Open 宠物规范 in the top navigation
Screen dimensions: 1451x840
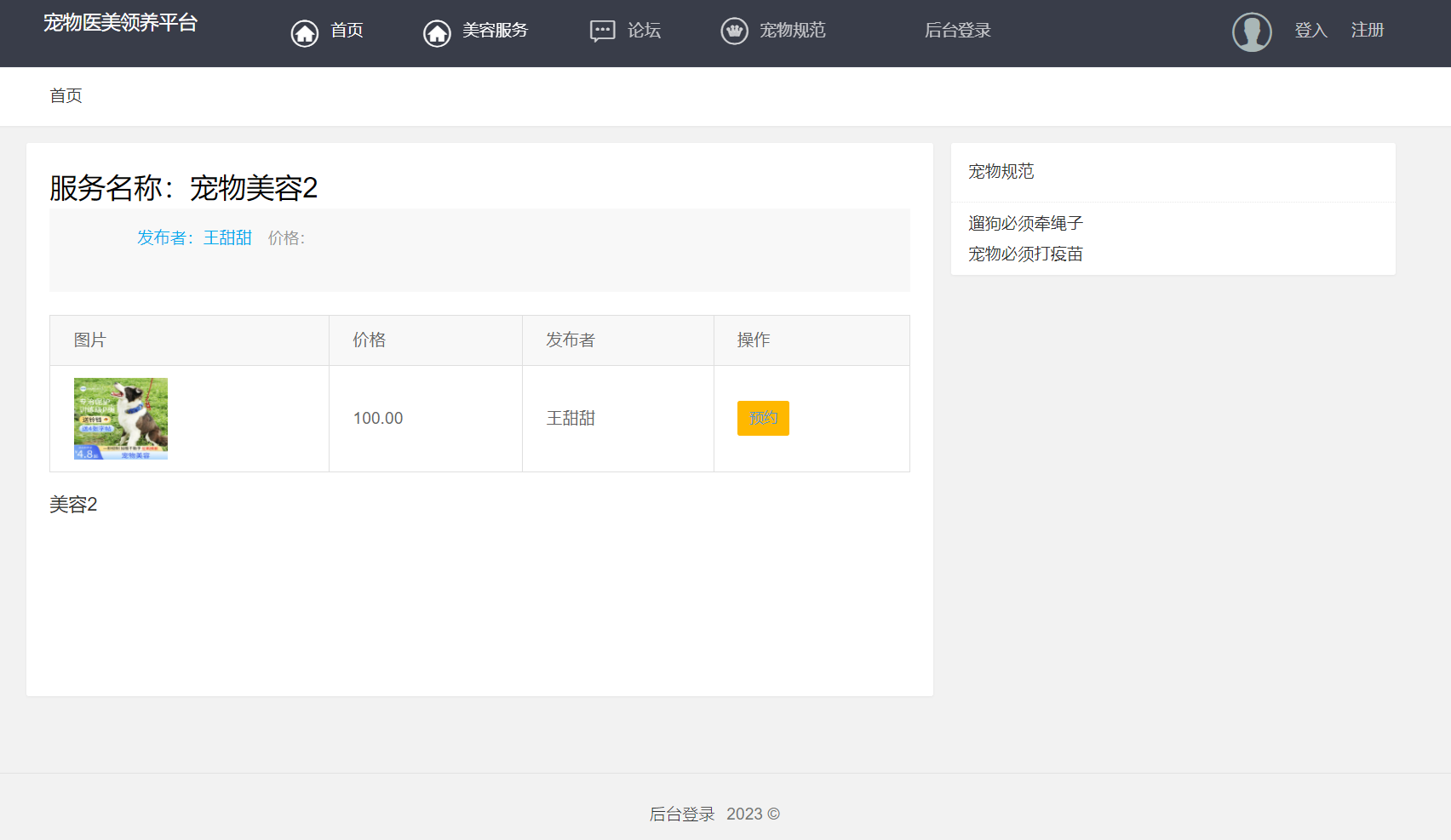792,31
